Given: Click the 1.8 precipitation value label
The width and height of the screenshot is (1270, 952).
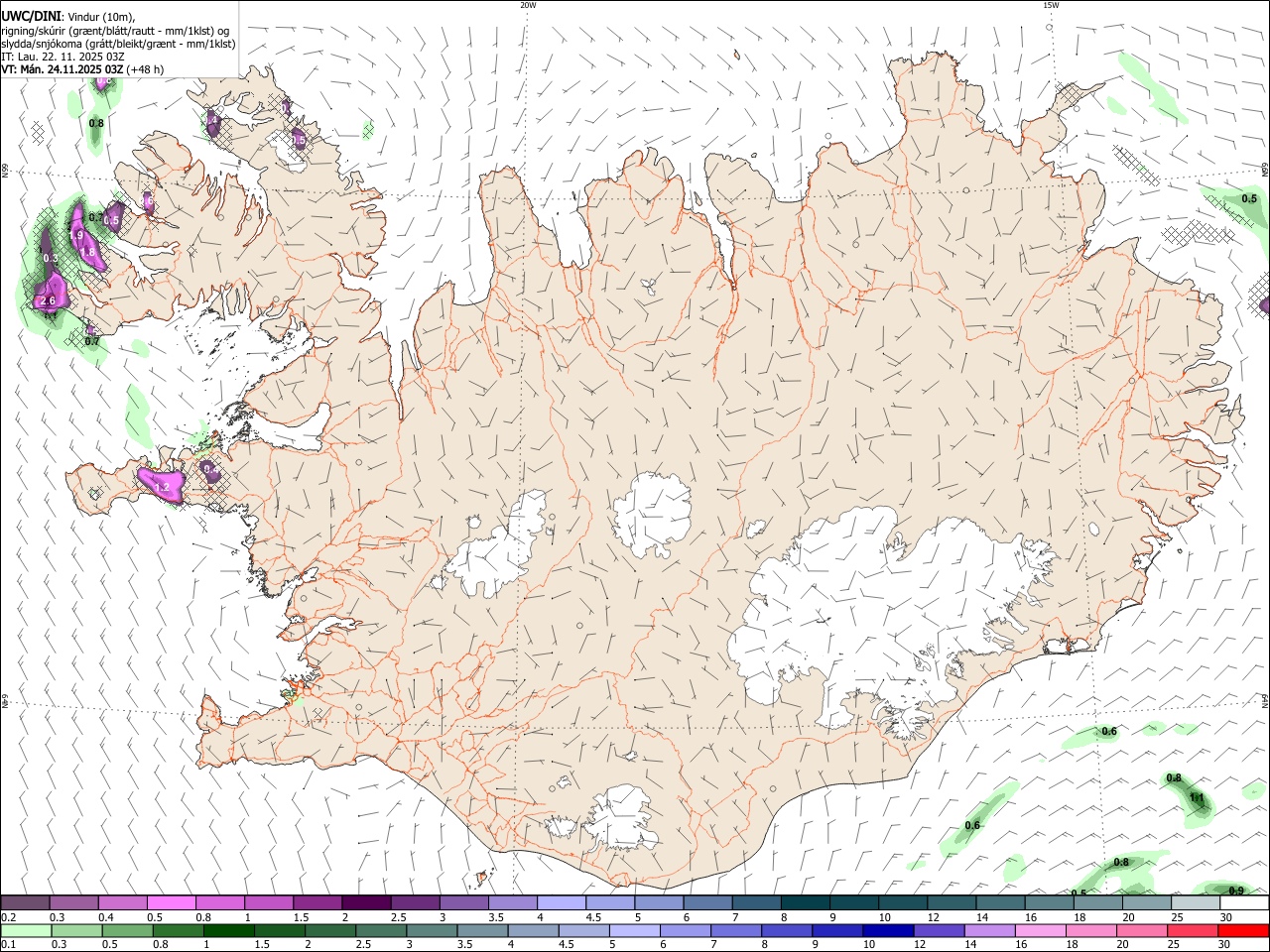Looking at the screenshot, I should click(87, 252).
